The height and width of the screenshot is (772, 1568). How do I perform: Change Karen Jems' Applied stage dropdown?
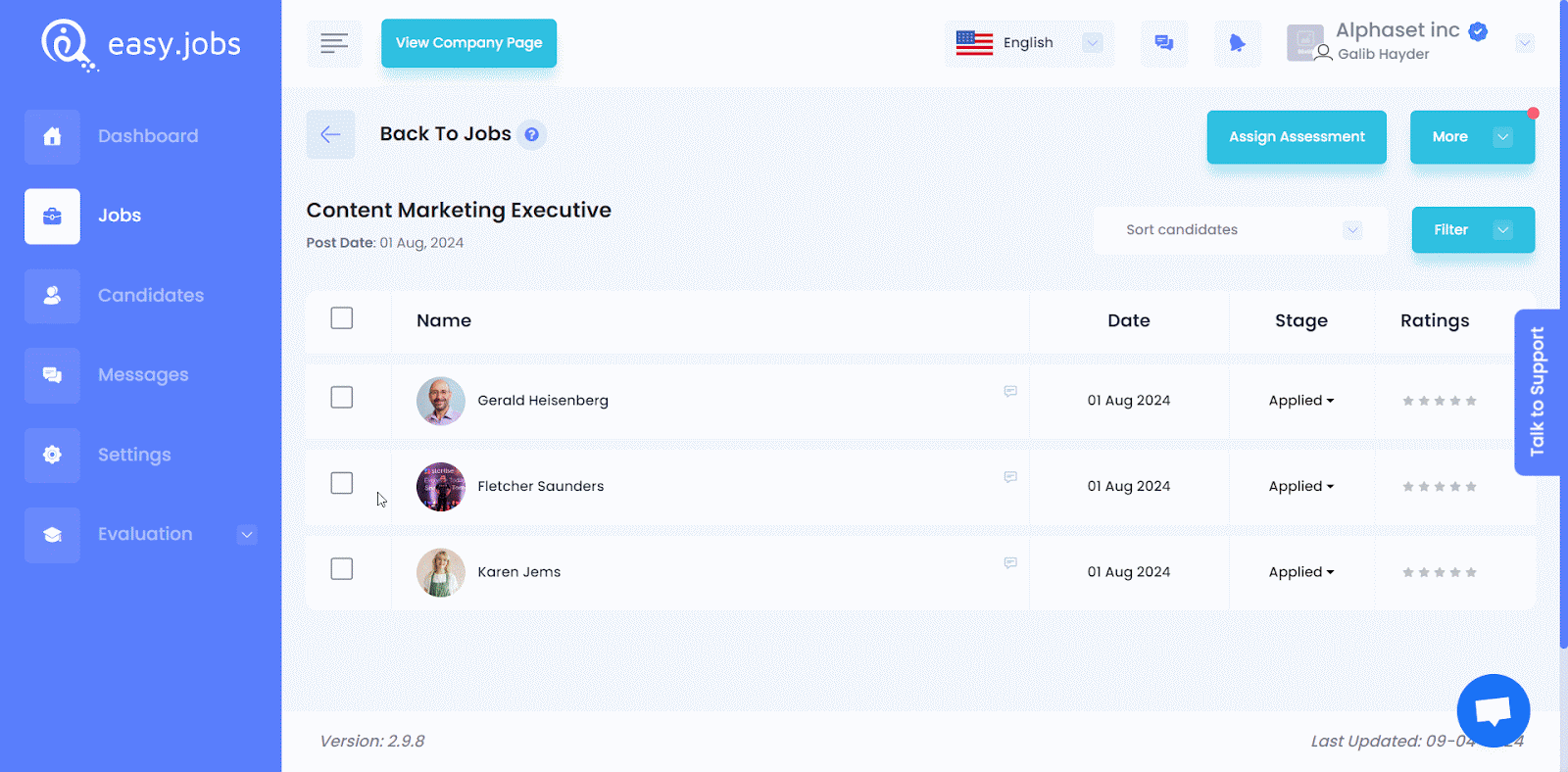coord(1300,572)
